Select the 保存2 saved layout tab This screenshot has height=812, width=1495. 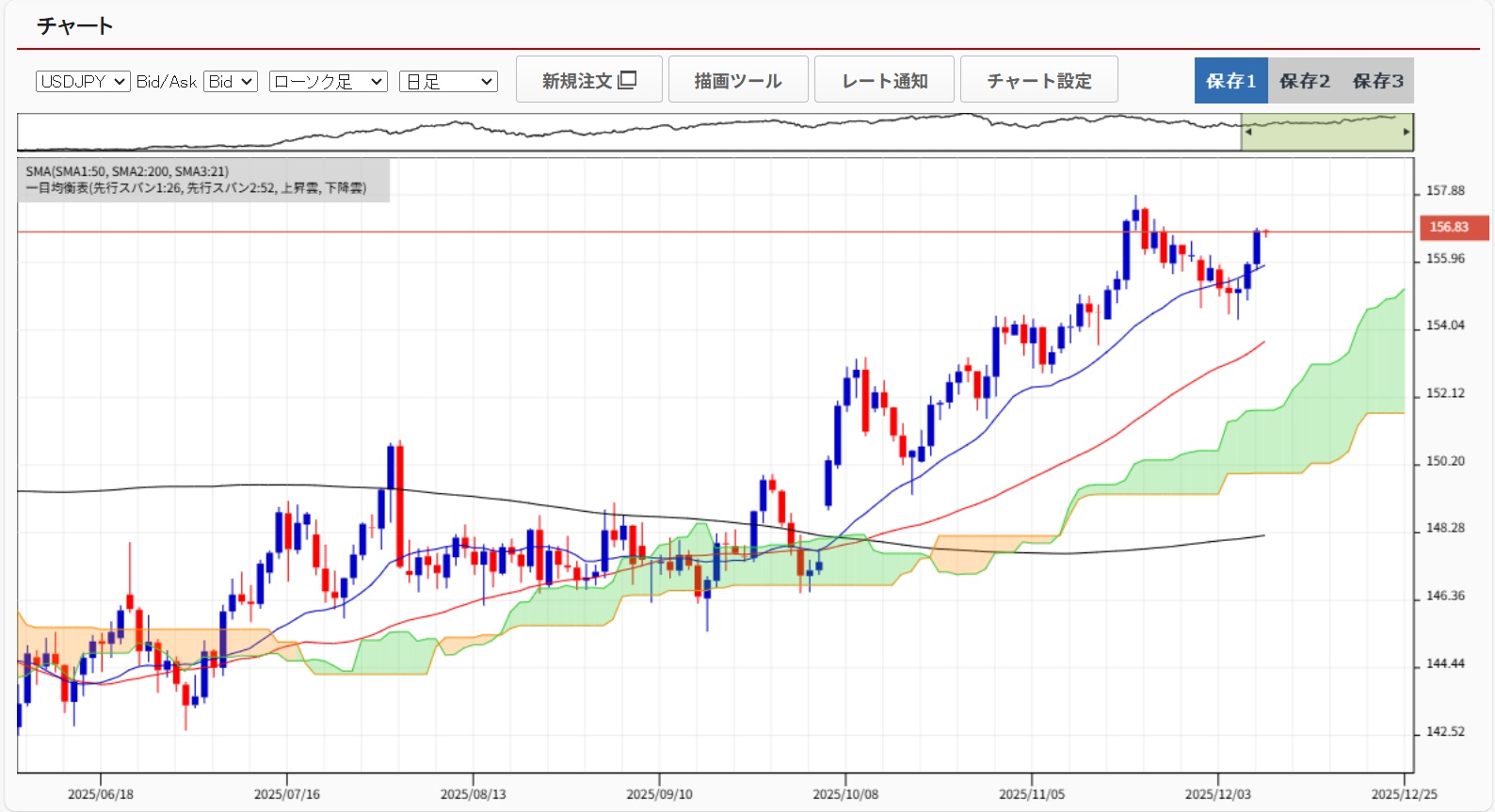(x=1305, y=81)
